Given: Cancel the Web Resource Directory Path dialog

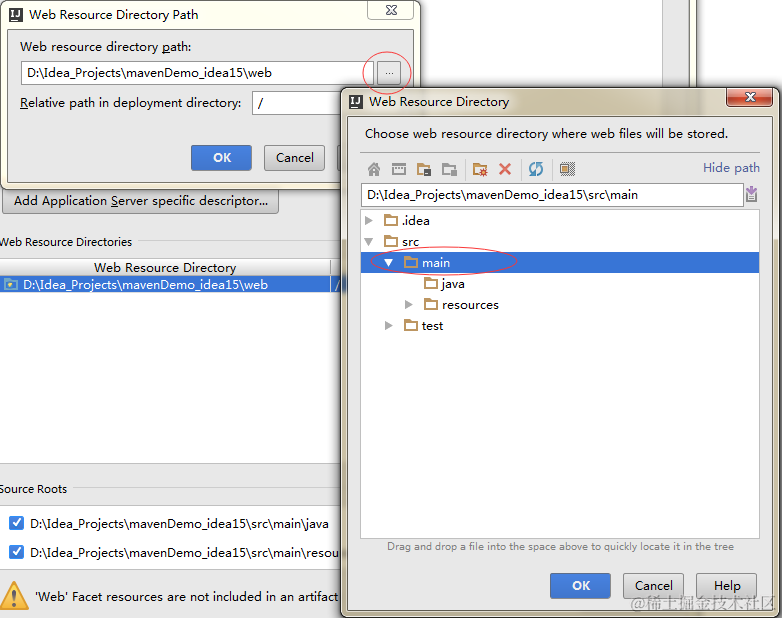Looking at the screenshot, I should (294, 158).
